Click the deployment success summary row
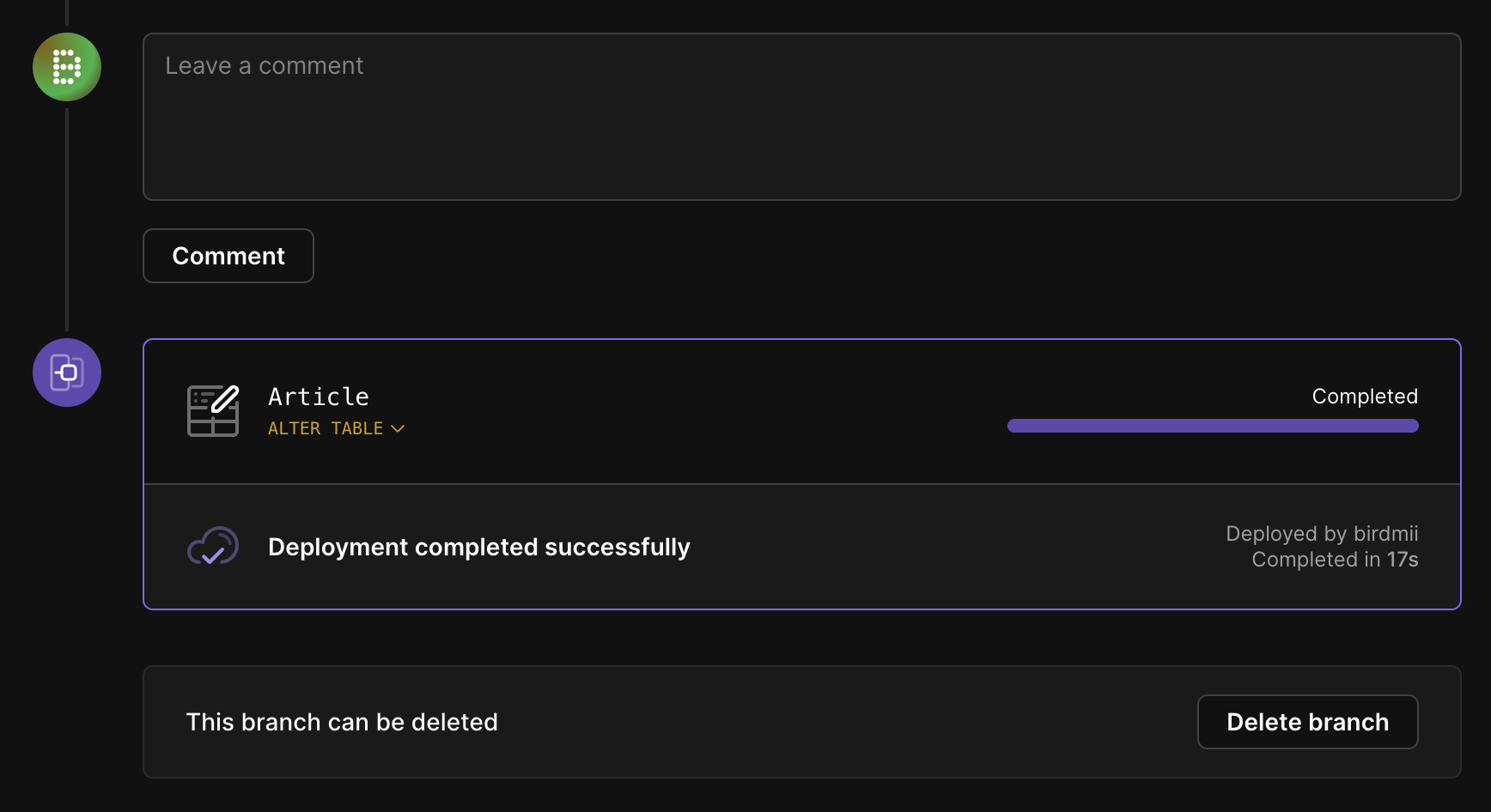 pos(802,547)
